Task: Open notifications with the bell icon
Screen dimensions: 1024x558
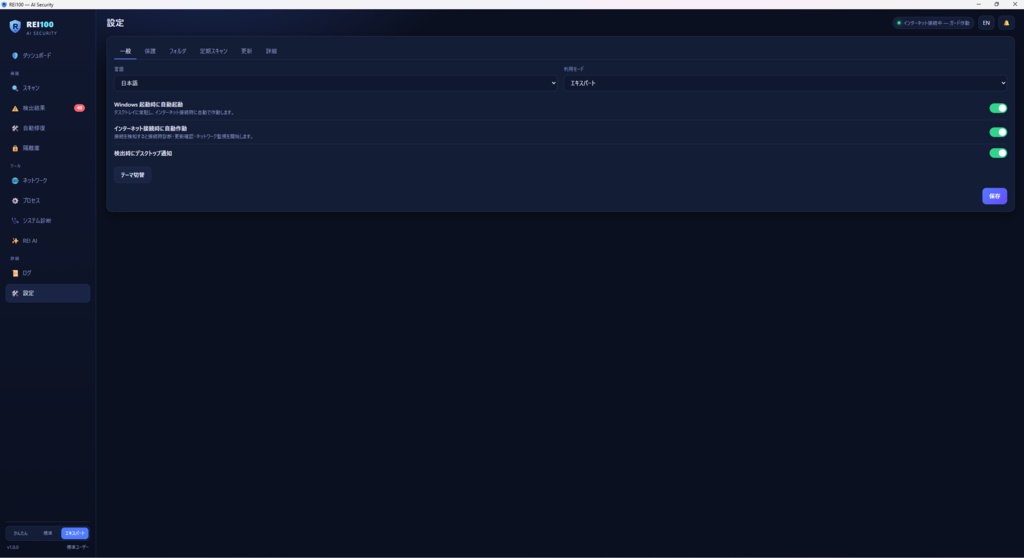Action: pos(1006,23)
